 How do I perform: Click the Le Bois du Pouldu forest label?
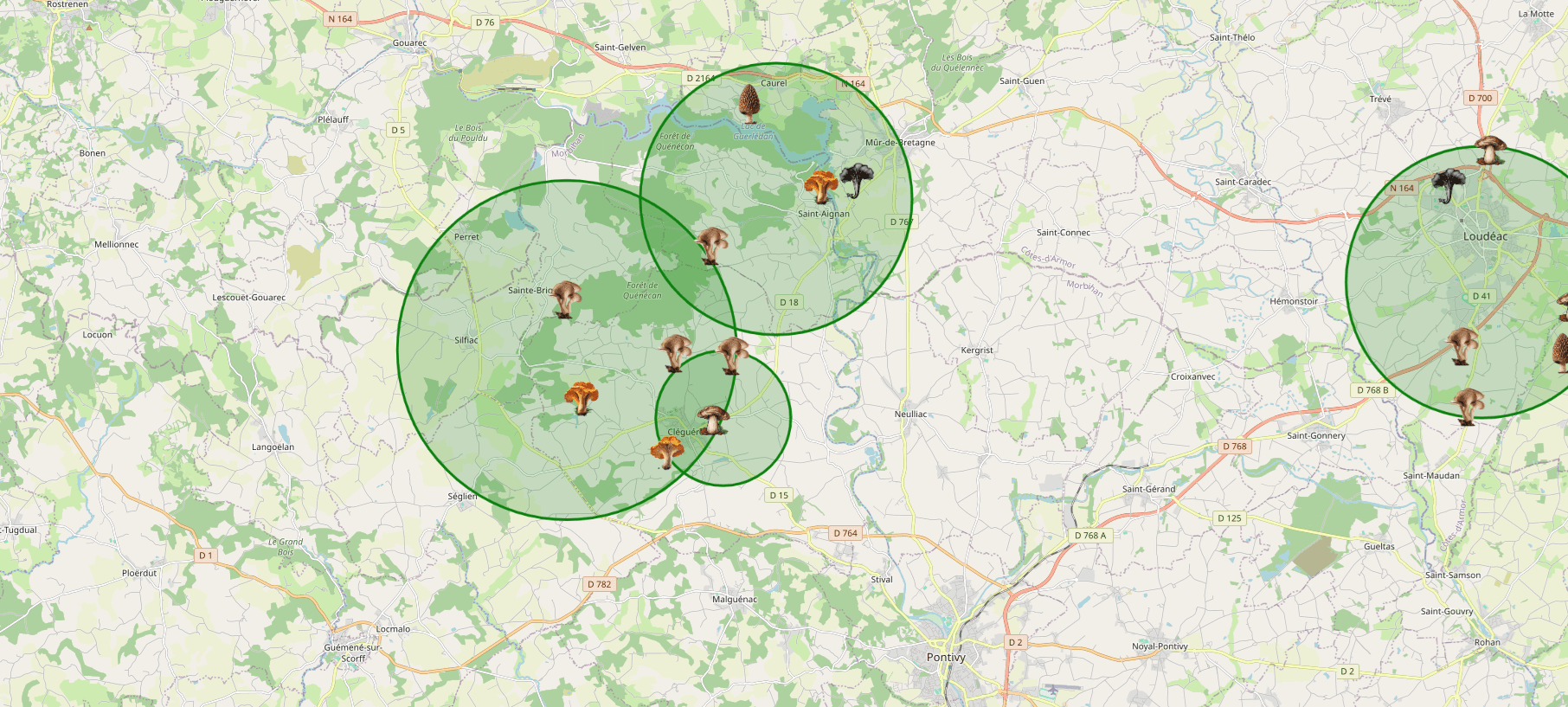(468, 132)
